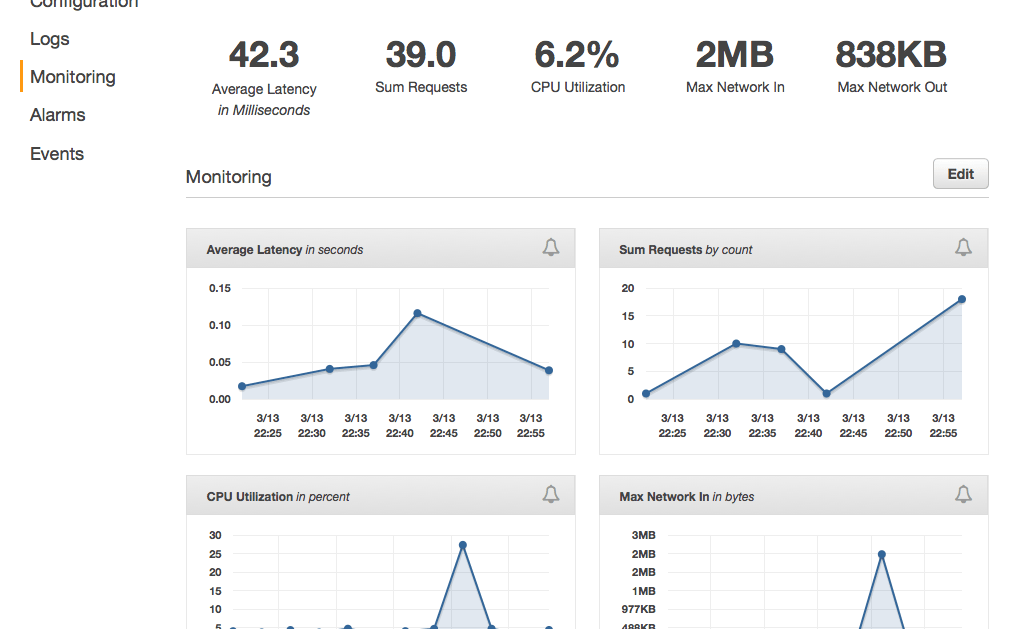Go to Alarms in the sidebar

click(x=58, y=115)
